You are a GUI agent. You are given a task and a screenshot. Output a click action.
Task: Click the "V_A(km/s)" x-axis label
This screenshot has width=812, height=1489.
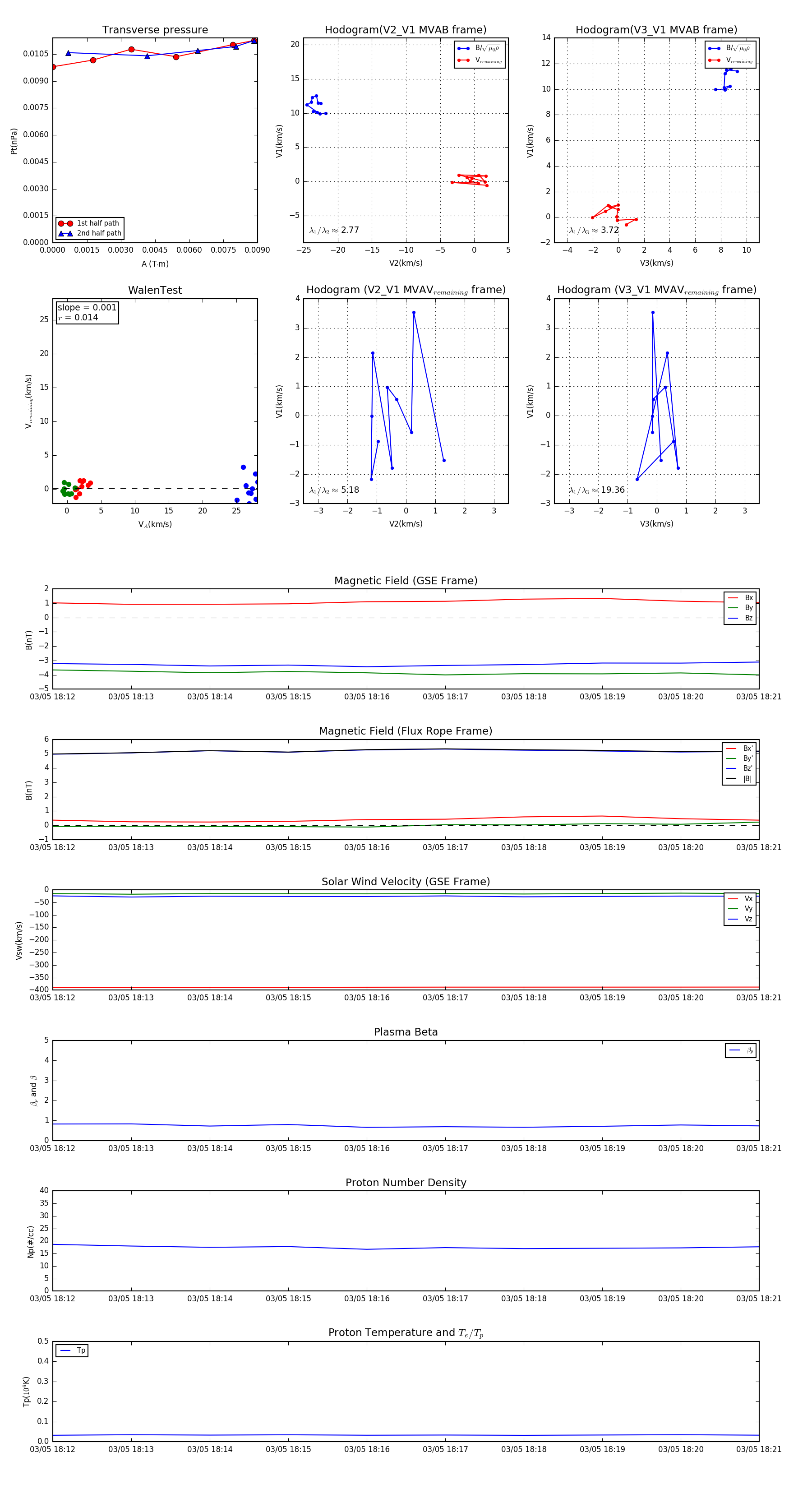coord(155,524)
